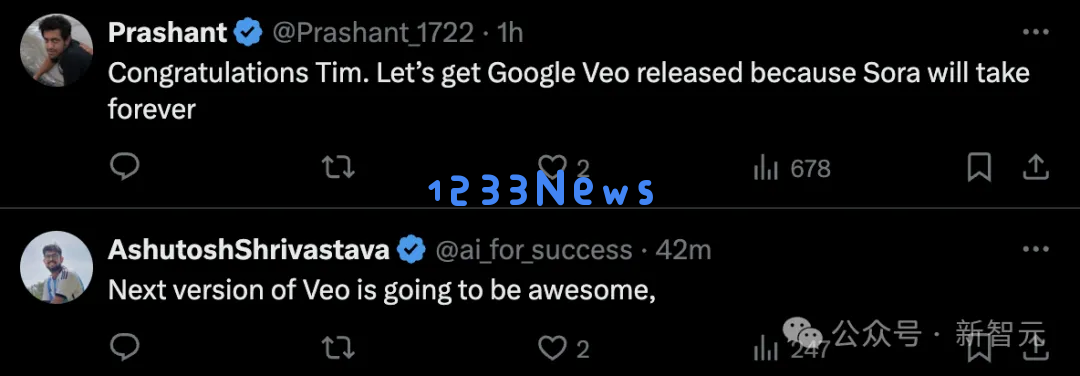Reply to AshutoshShrivastava's tweet
The image size is (1080, 376).
[125, 348]
